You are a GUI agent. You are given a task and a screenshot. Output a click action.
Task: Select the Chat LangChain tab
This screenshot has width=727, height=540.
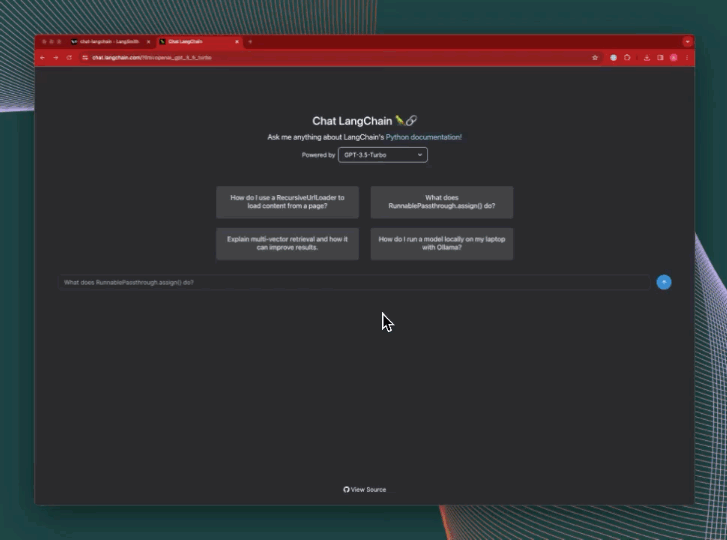point(199,42)
